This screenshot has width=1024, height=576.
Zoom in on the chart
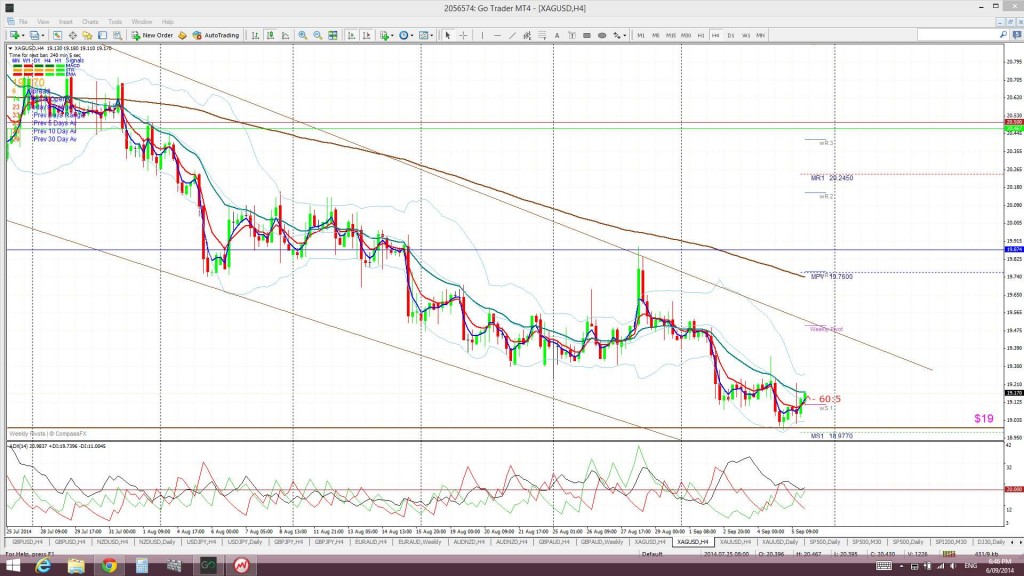tap(302, 35)
